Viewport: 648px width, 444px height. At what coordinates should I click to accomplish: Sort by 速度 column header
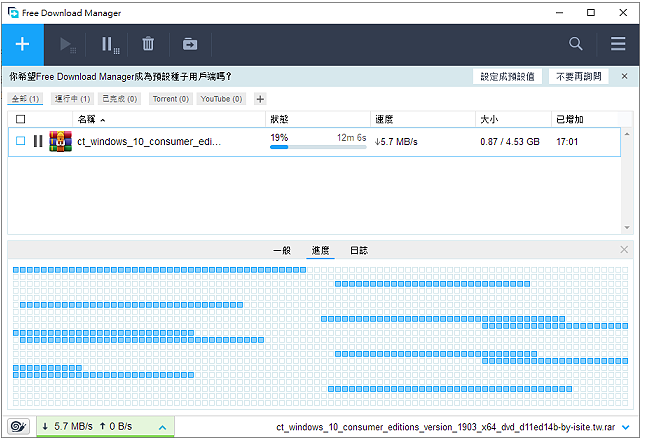coord(384,119)
